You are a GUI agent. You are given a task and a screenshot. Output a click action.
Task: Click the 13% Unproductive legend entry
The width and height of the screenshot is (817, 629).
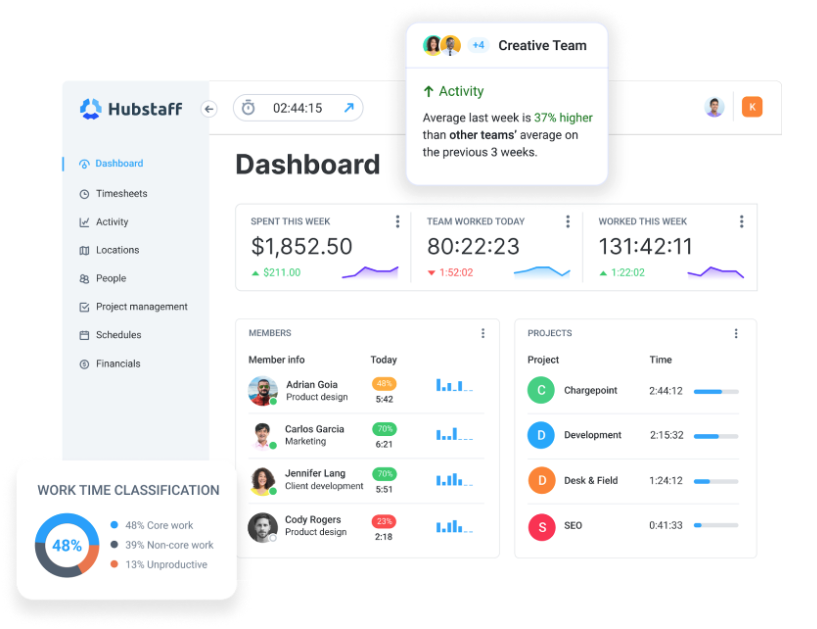click(159, 564)
